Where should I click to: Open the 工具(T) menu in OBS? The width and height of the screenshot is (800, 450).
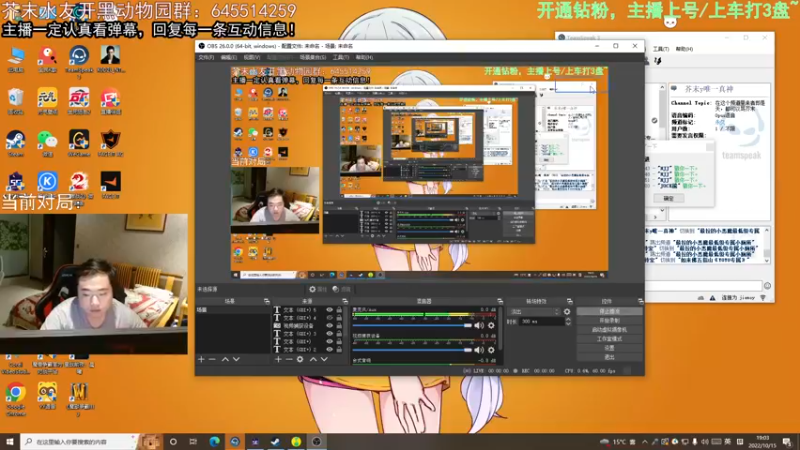341,58
